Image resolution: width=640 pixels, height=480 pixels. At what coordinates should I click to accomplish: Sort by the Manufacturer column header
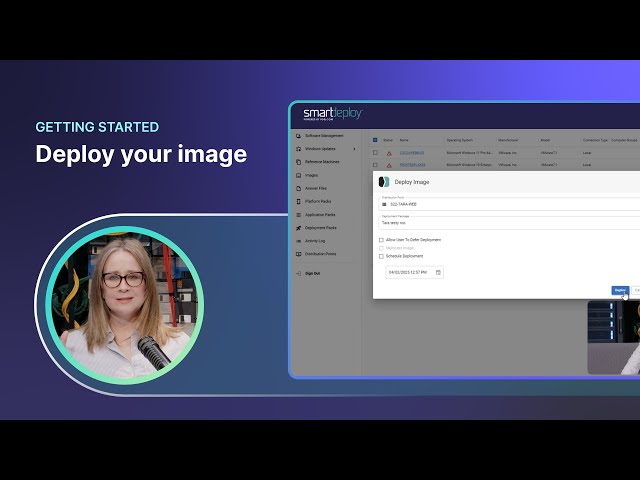pyautogui.click(x=508, y=140)
